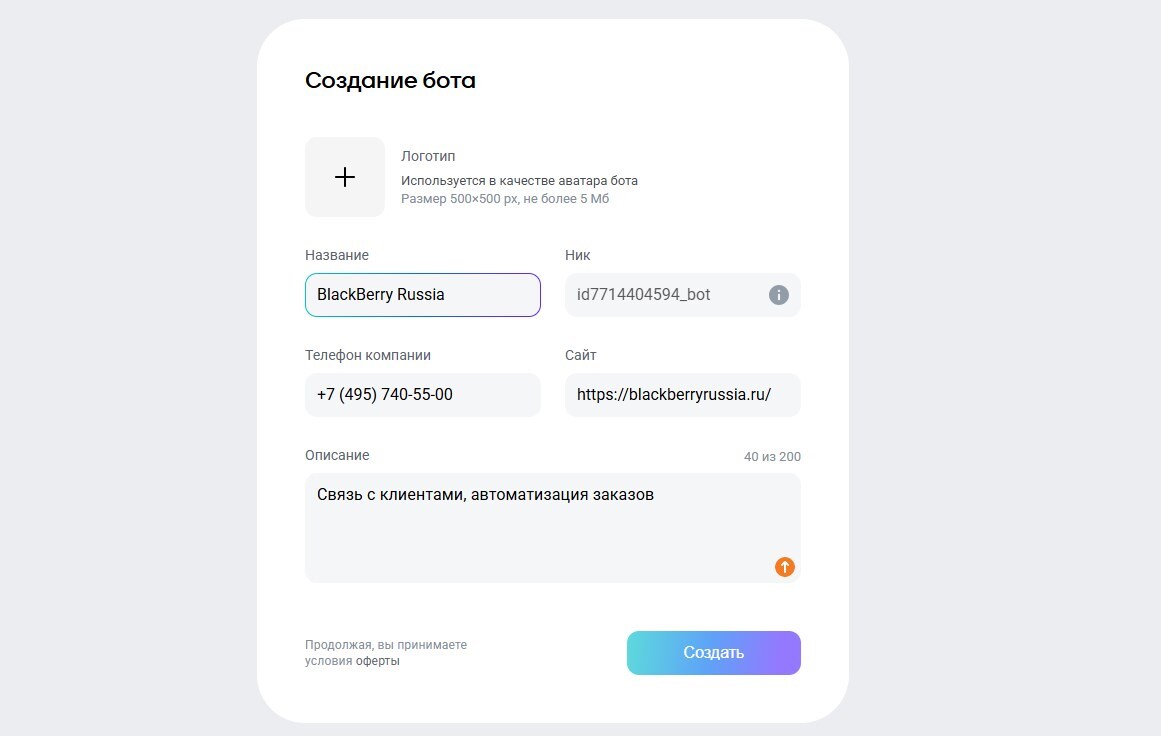Click the avatar usage hint text
1161x736 pixels.
pyautogui.click(x=519, y=181)
